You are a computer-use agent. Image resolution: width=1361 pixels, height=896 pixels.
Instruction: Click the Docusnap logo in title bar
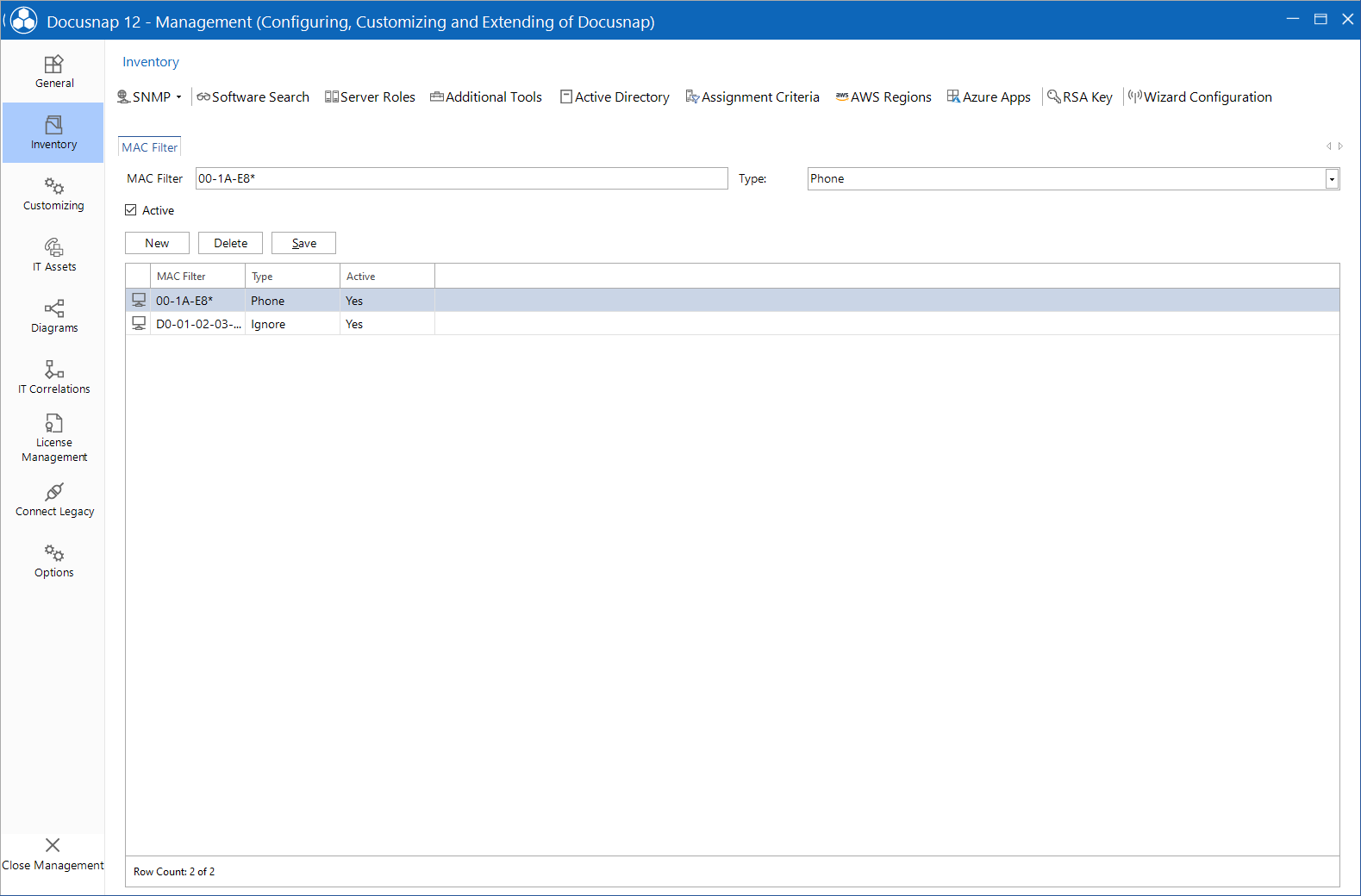tap(24, 20)
